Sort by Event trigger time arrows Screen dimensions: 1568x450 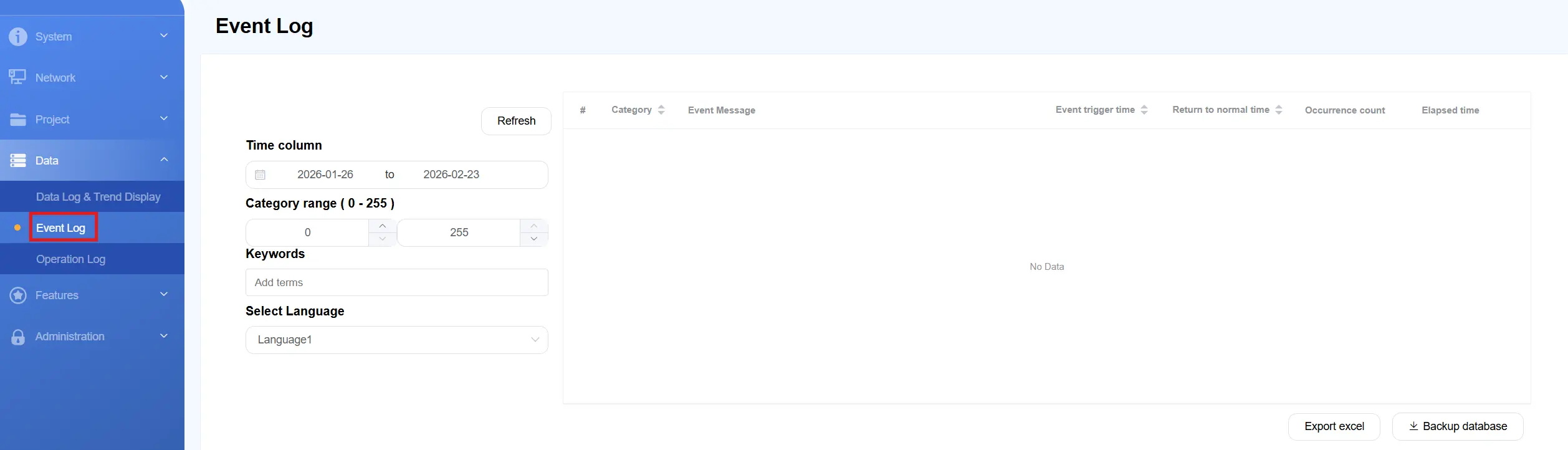(1144, 110)
